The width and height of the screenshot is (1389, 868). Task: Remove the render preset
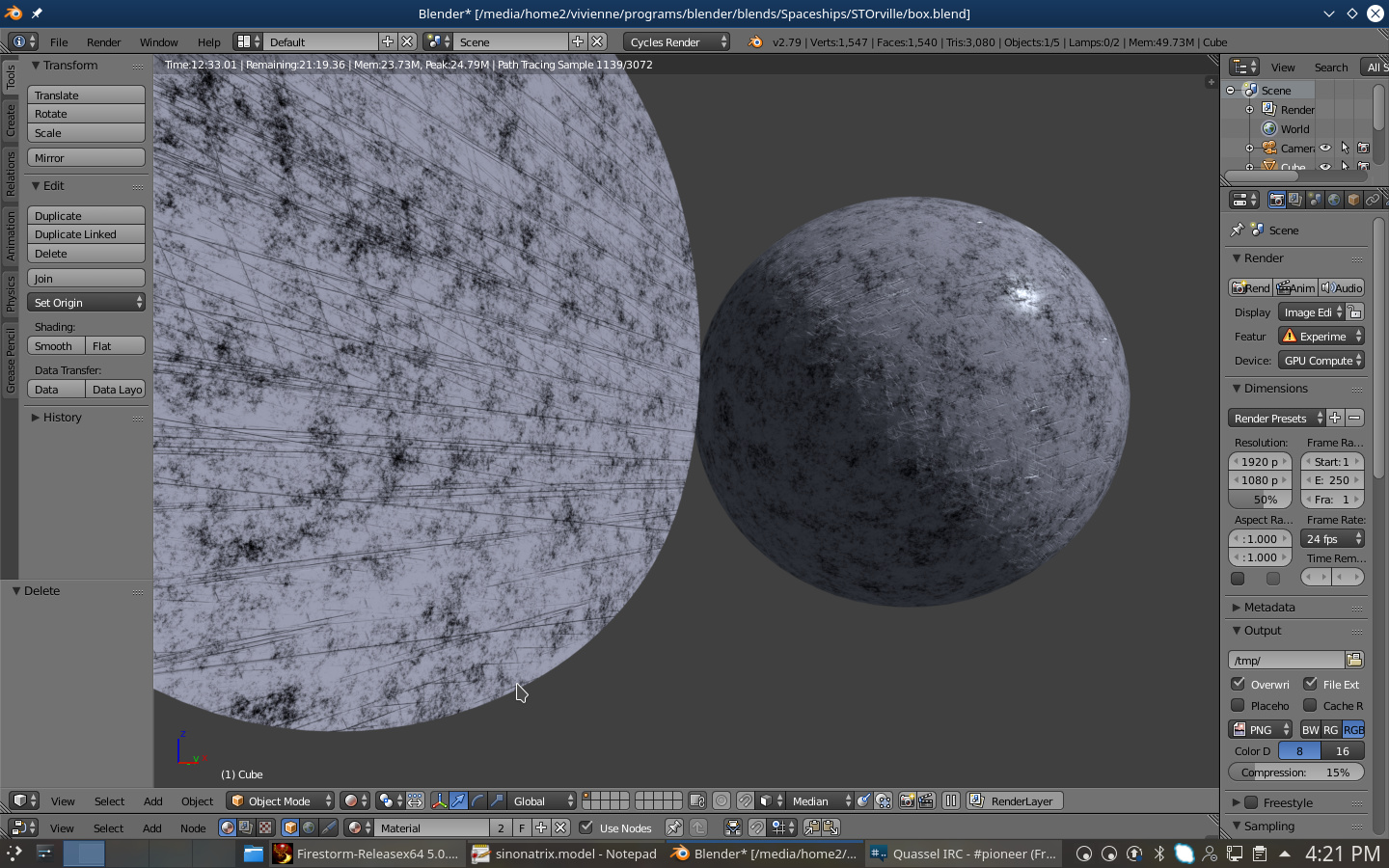pos(1354,418)
